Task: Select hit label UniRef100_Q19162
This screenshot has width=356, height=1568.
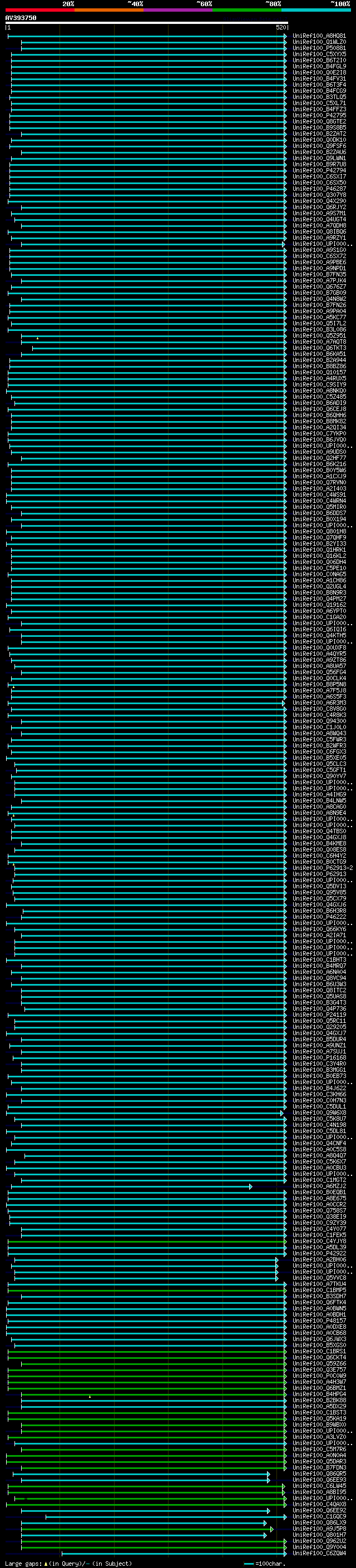Action: 319,605
